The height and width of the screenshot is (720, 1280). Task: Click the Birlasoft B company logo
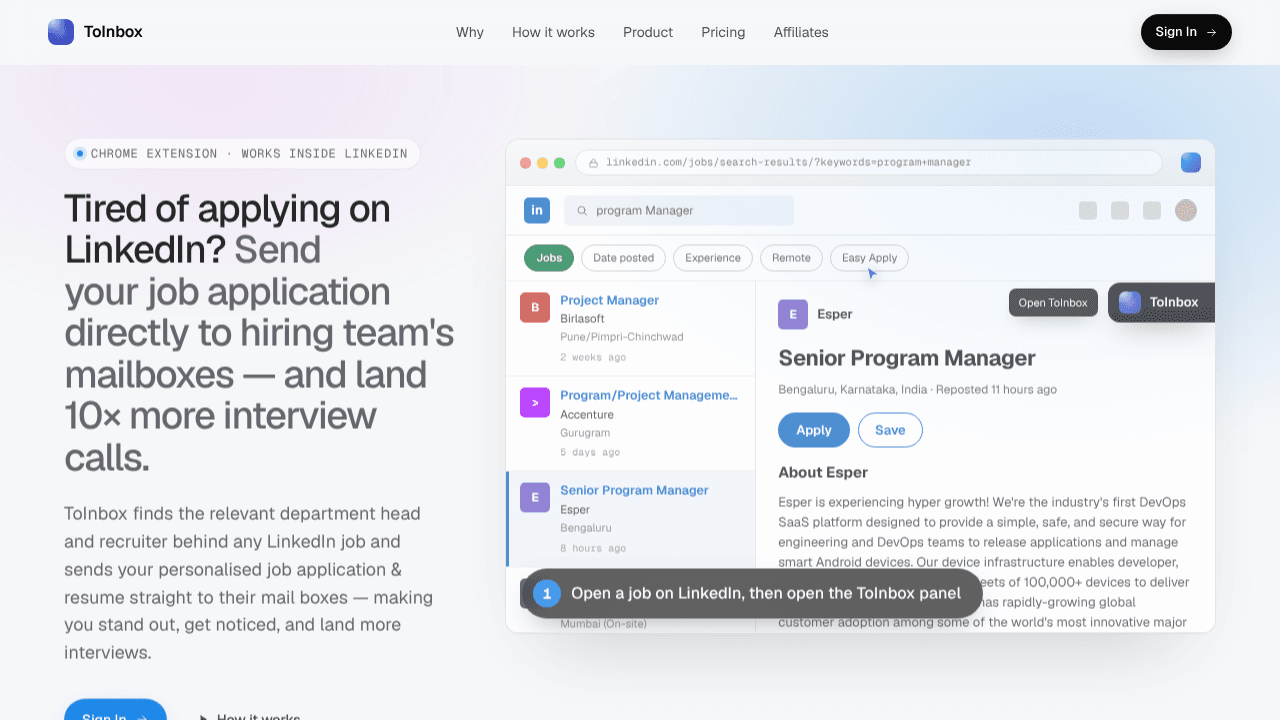pos(535,307)
